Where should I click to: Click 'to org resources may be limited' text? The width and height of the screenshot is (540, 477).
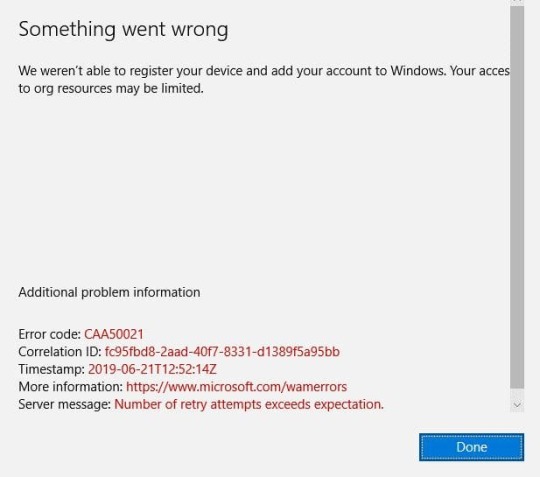click(111, 89)
